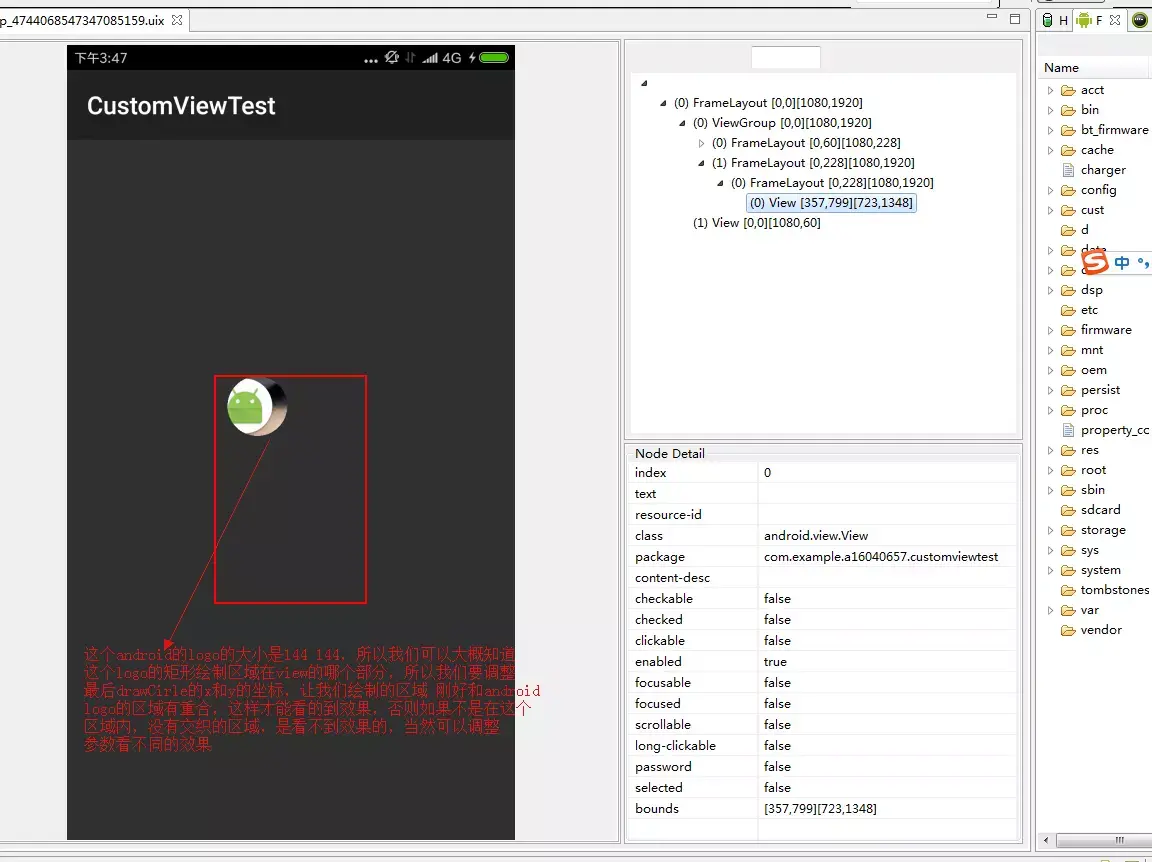Click the Node Detail header
Image resolution: width=1152 pixels, height=862 pixels.
tap(669, 453)
